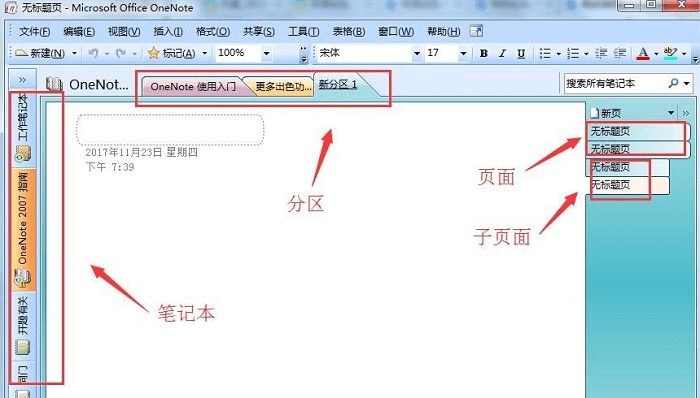700x398 pixels.
Task: Open the 文件(F) menu
Action: click(34, 32)
